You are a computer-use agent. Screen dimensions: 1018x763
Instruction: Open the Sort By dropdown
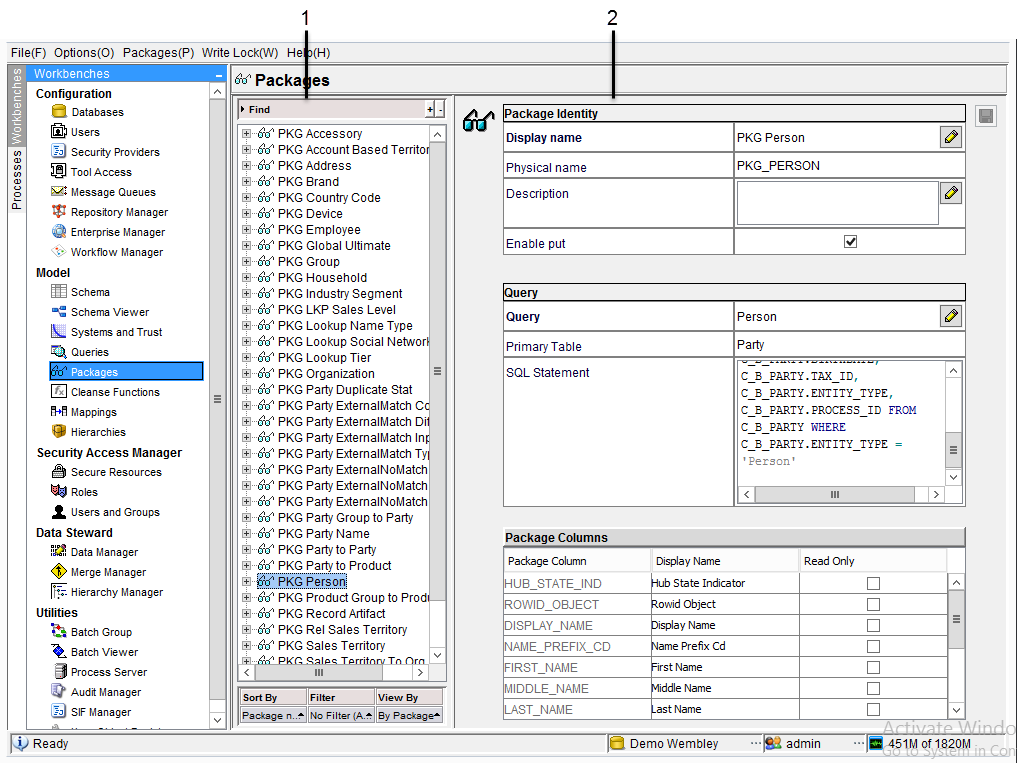271,715
